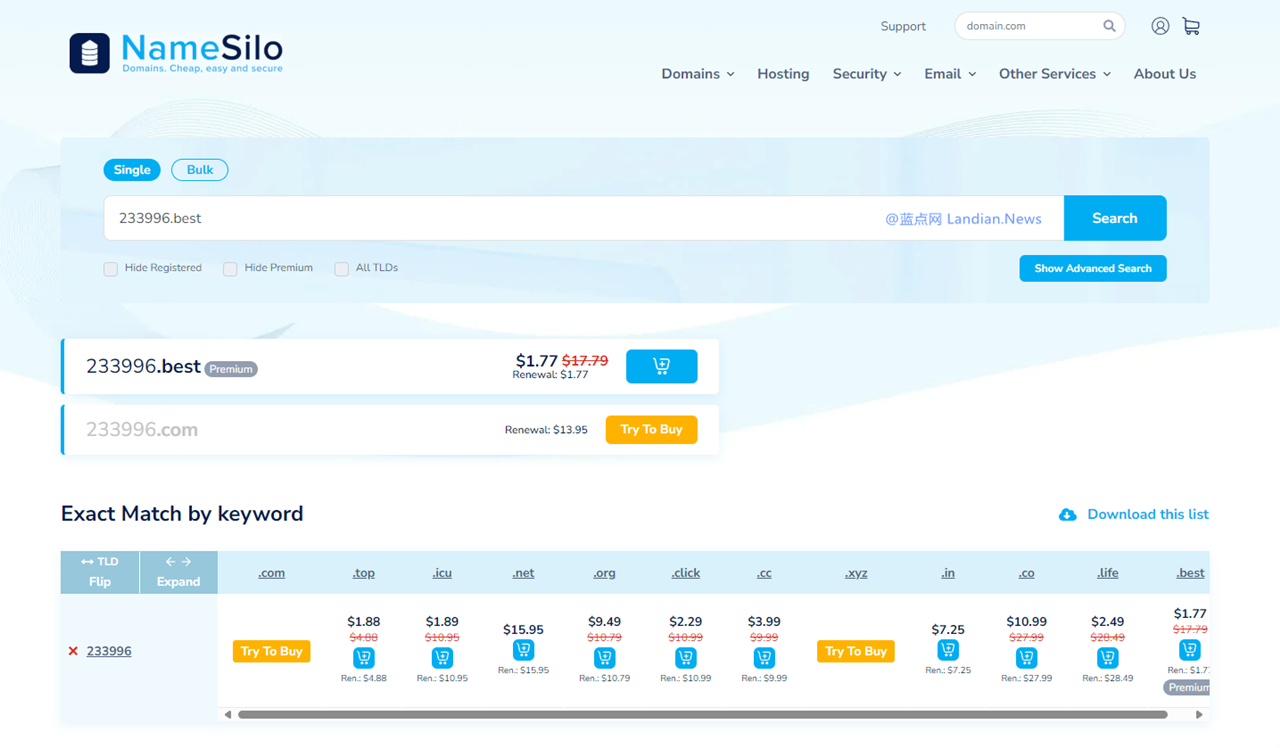Screen dimensions: 1280x748
Task: Click the .life column header
Action: pyautogui.click(x=1107, y=573)
